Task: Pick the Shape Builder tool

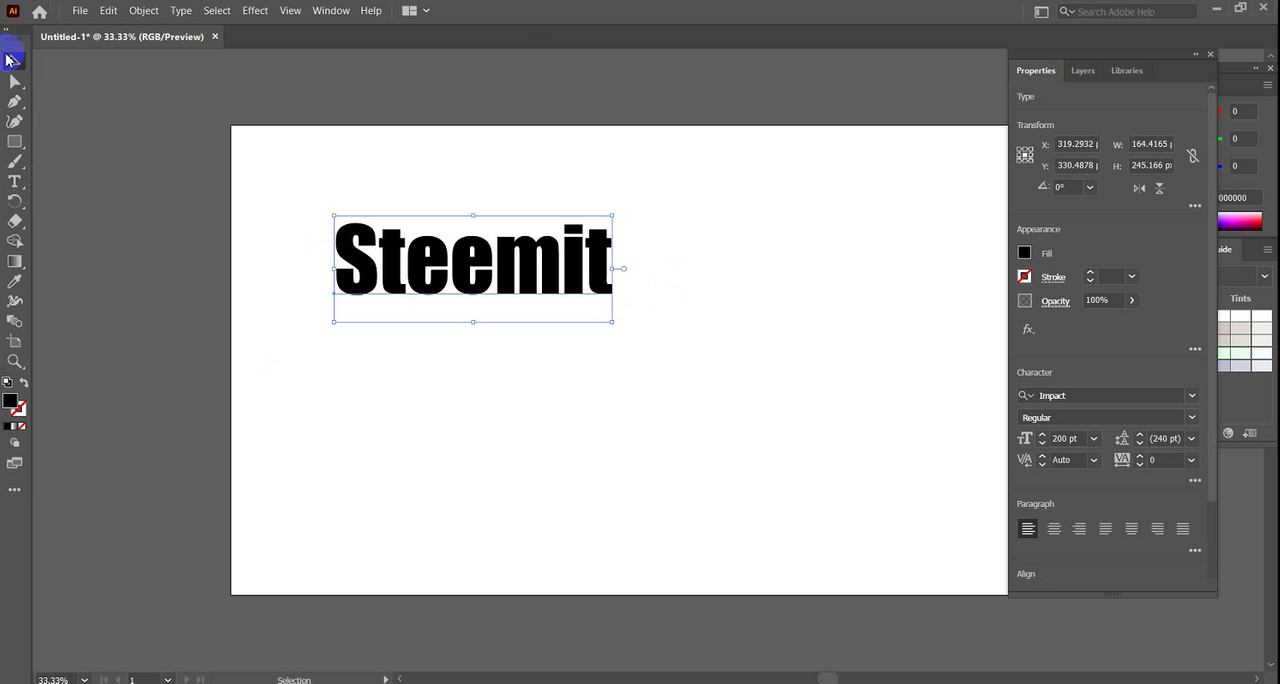Action: coord(14,241)
